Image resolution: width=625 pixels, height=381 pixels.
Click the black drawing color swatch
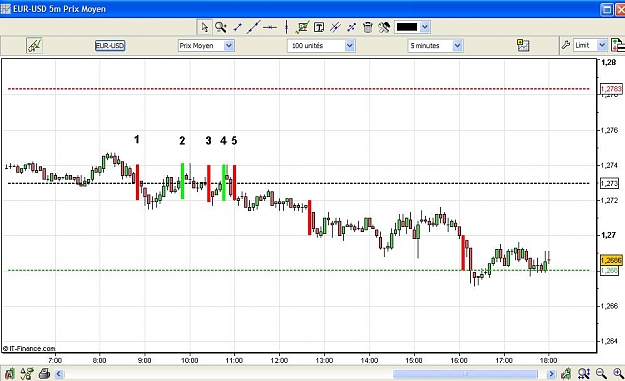click(x=407, y=27)
